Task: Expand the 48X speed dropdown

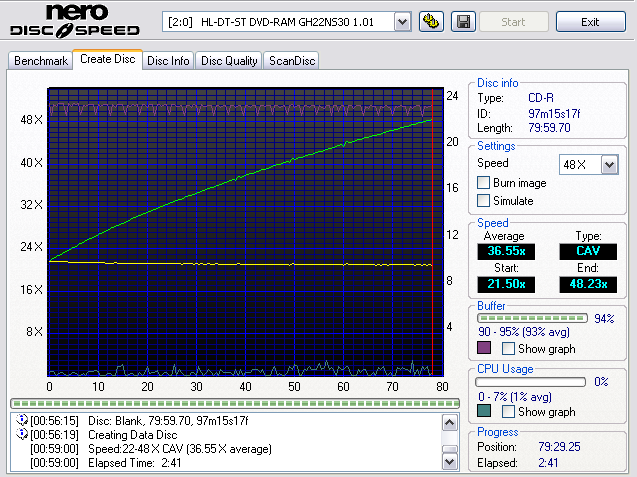Action: click(609, 164)
